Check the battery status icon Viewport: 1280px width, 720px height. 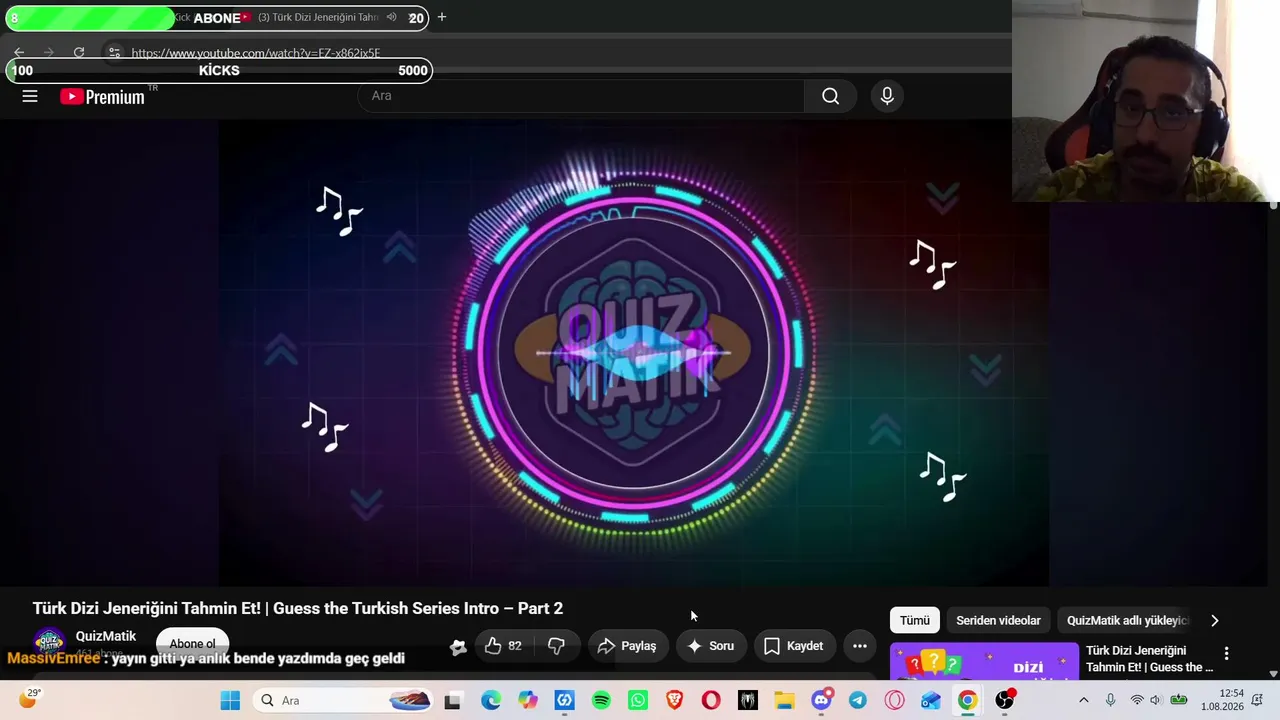(x=1179, y=700)
